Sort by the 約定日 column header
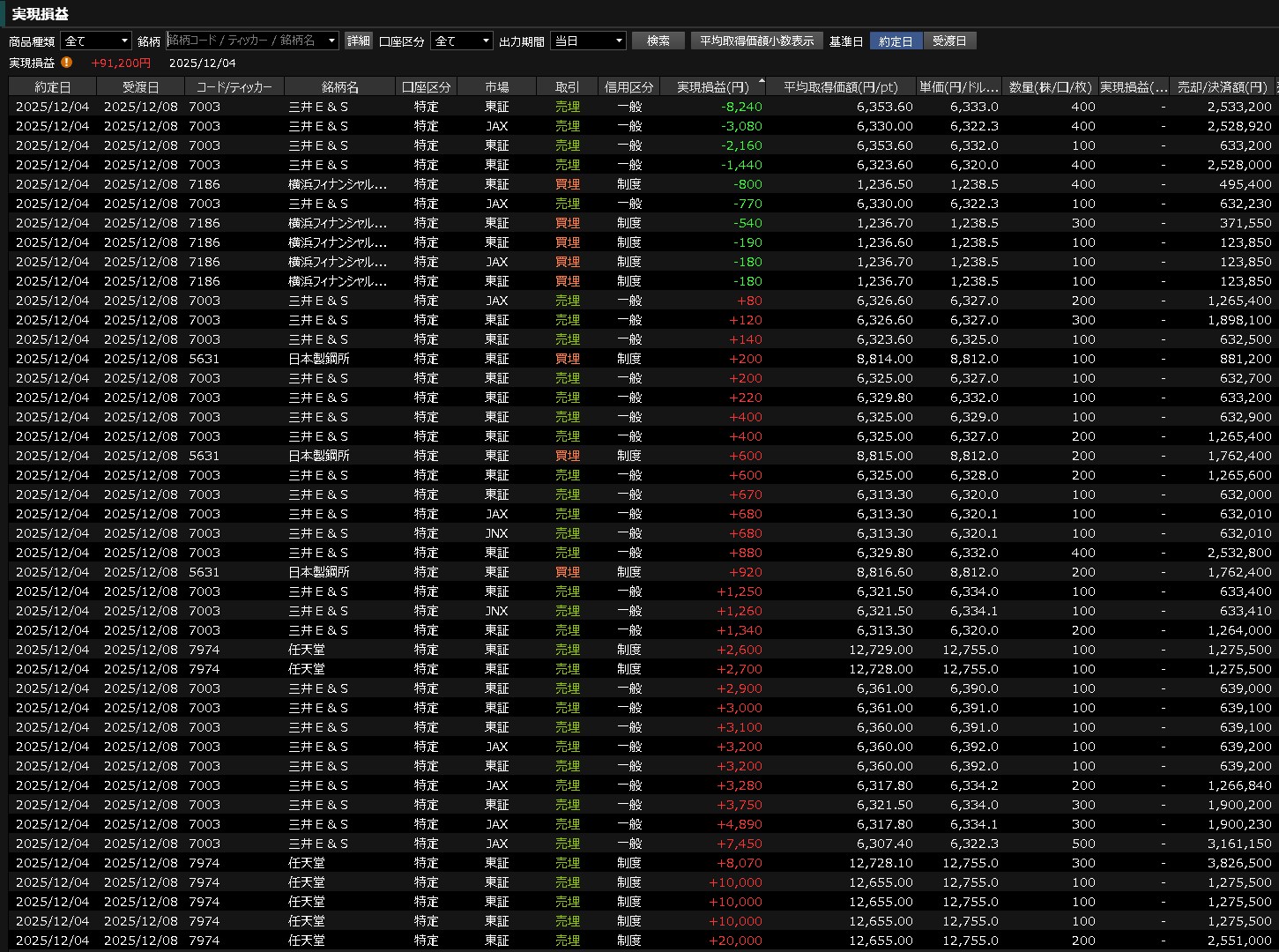Image resolution: width=1279 pixels, height=952 pixels. click(53, 87)
